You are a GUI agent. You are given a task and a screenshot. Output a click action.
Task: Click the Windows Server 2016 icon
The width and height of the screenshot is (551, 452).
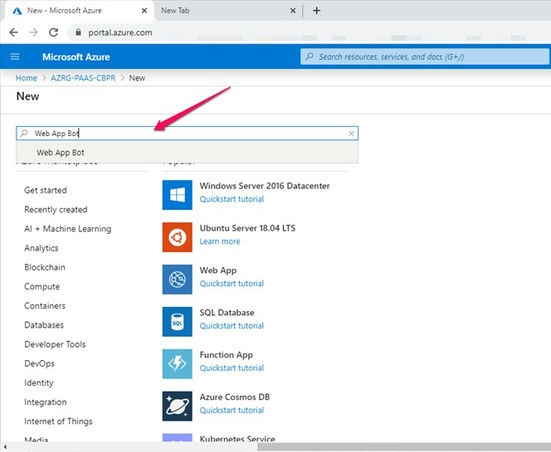tap(177, 195)
